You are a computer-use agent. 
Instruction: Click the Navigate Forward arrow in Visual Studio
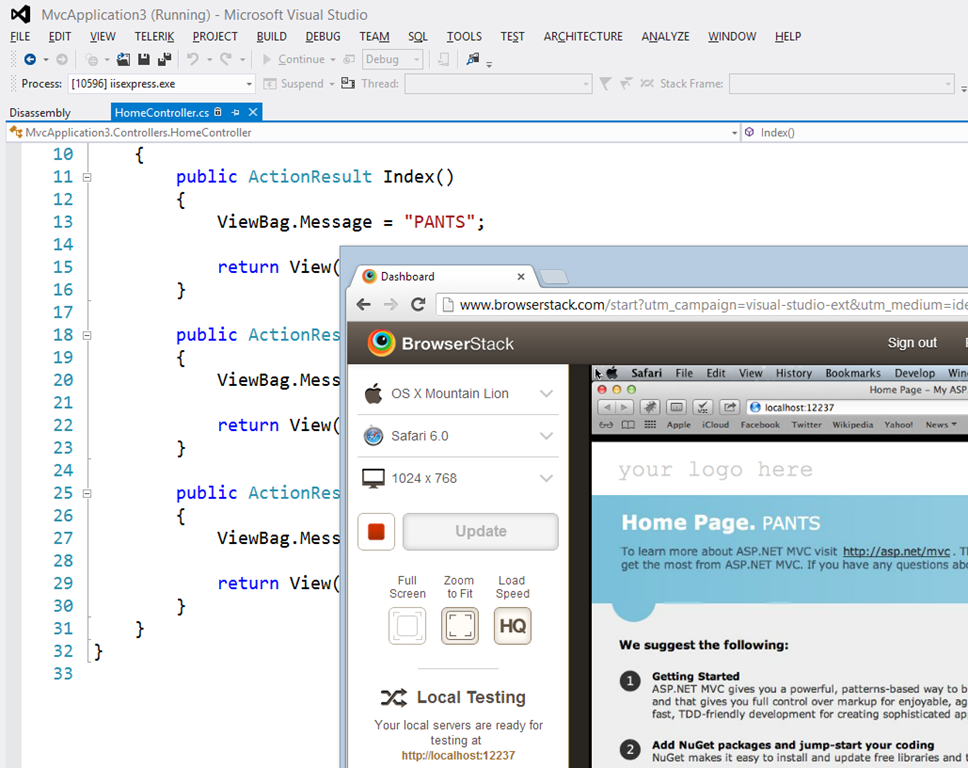[62, 59]
